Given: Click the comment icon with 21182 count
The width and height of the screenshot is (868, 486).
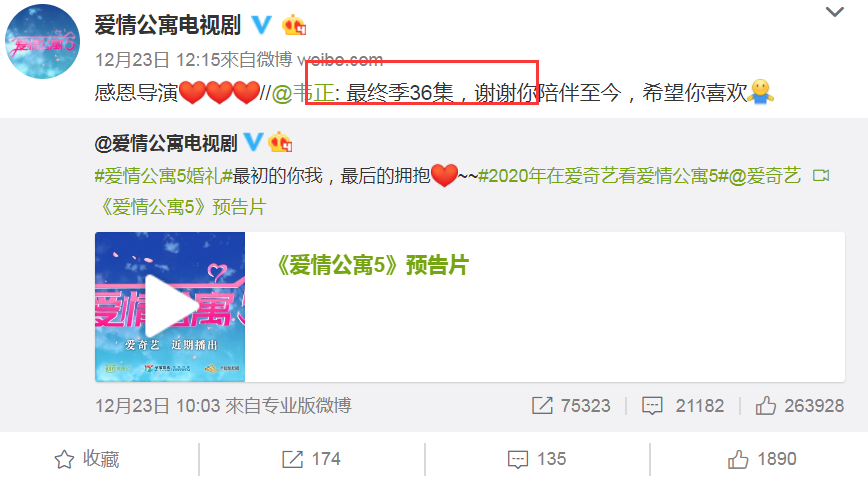Looking at the screenshot, I should click(x=652, y=406).
